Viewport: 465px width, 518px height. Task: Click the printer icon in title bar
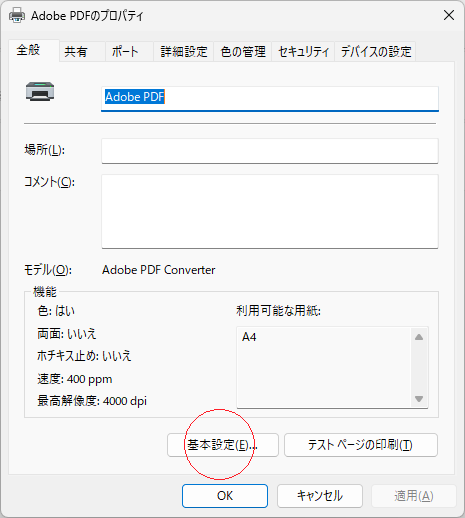[17, 15]
